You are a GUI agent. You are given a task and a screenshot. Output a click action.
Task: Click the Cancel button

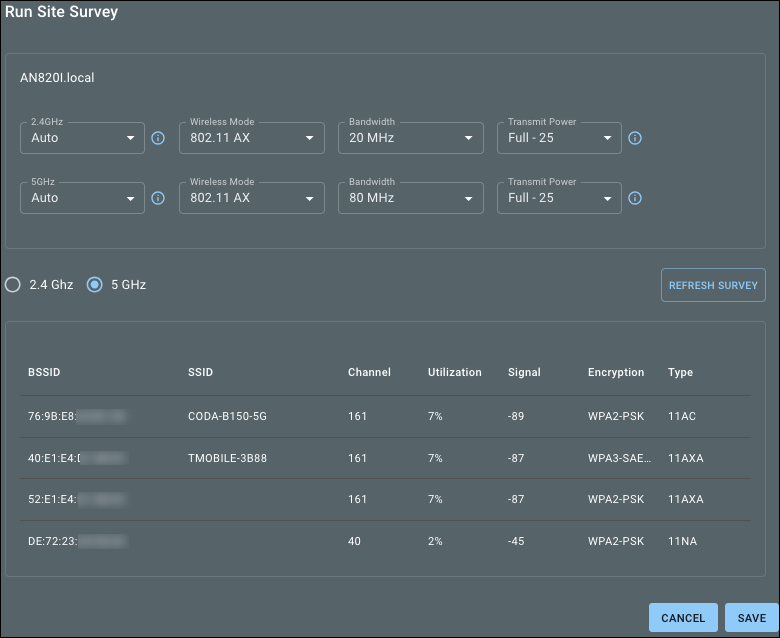point(683,618)
